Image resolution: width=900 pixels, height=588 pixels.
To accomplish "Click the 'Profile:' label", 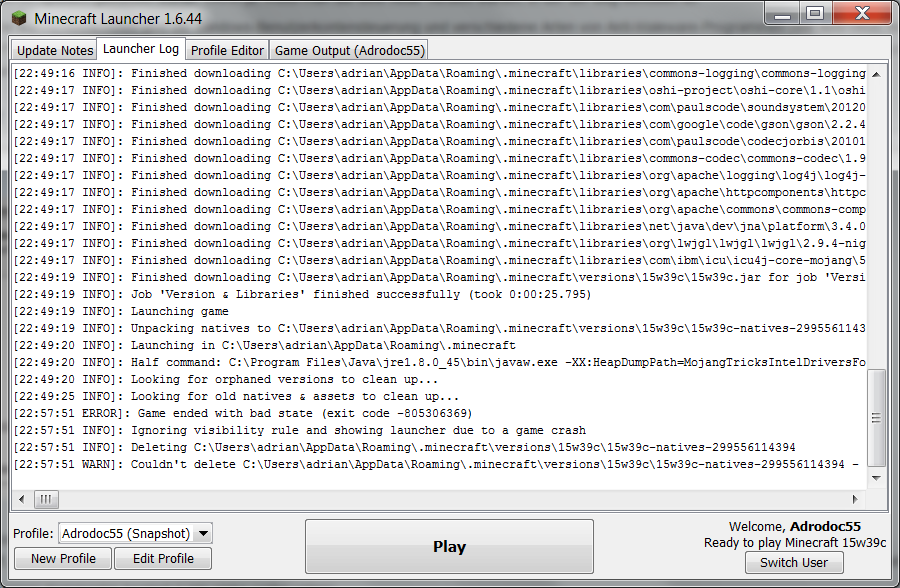I will click(x=33, y=533).
